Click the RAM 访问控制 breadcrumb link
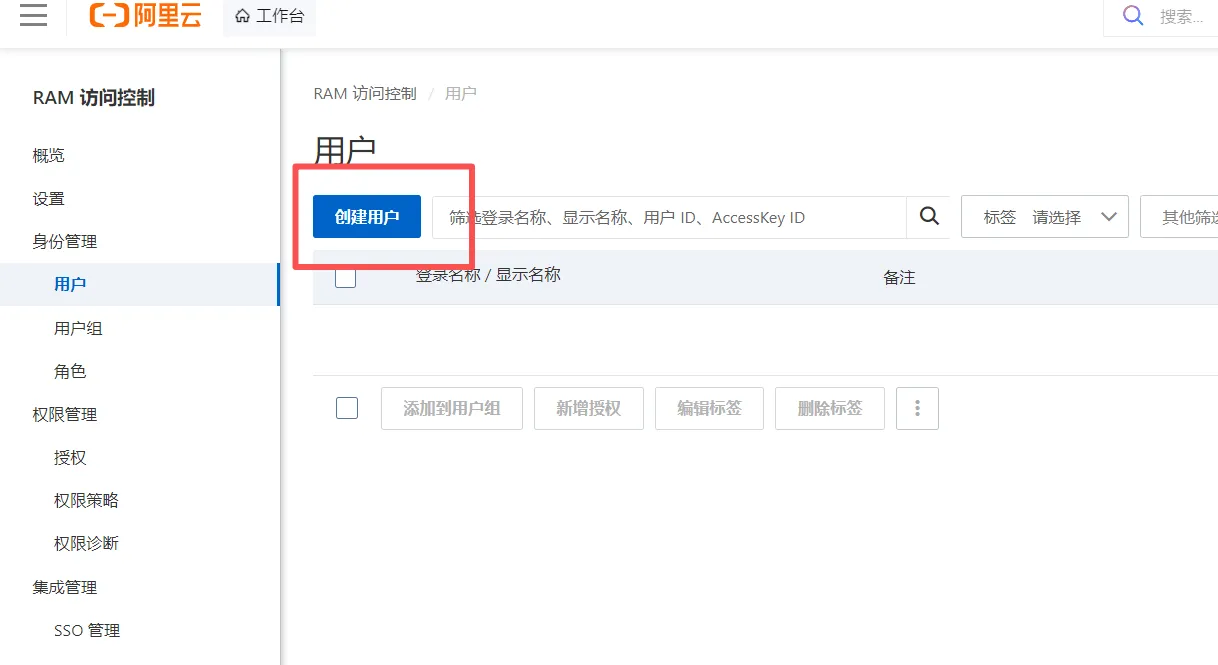1218x665 pixels. [x=365, y=93]
